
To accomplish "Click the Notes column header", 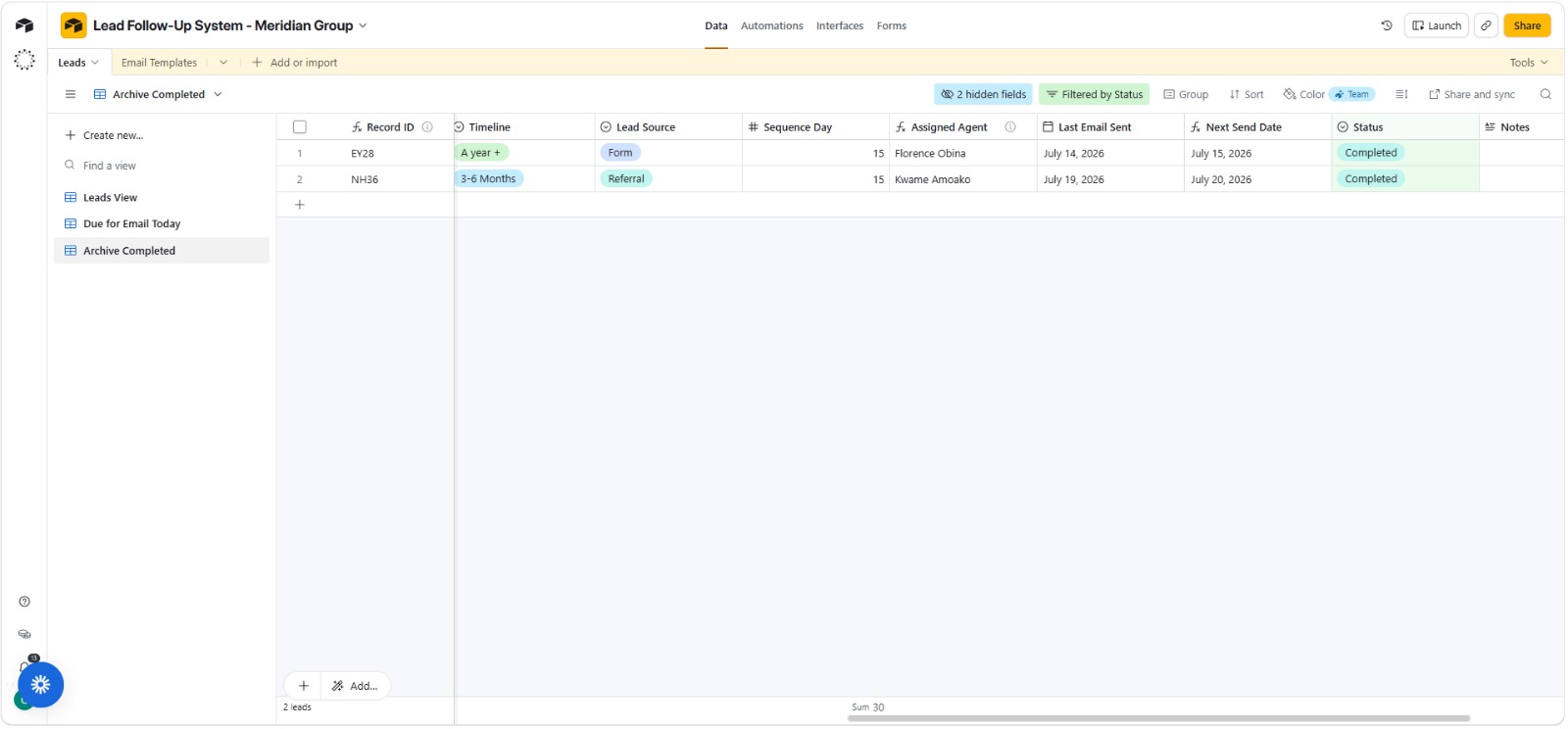I will point(1522,127).
